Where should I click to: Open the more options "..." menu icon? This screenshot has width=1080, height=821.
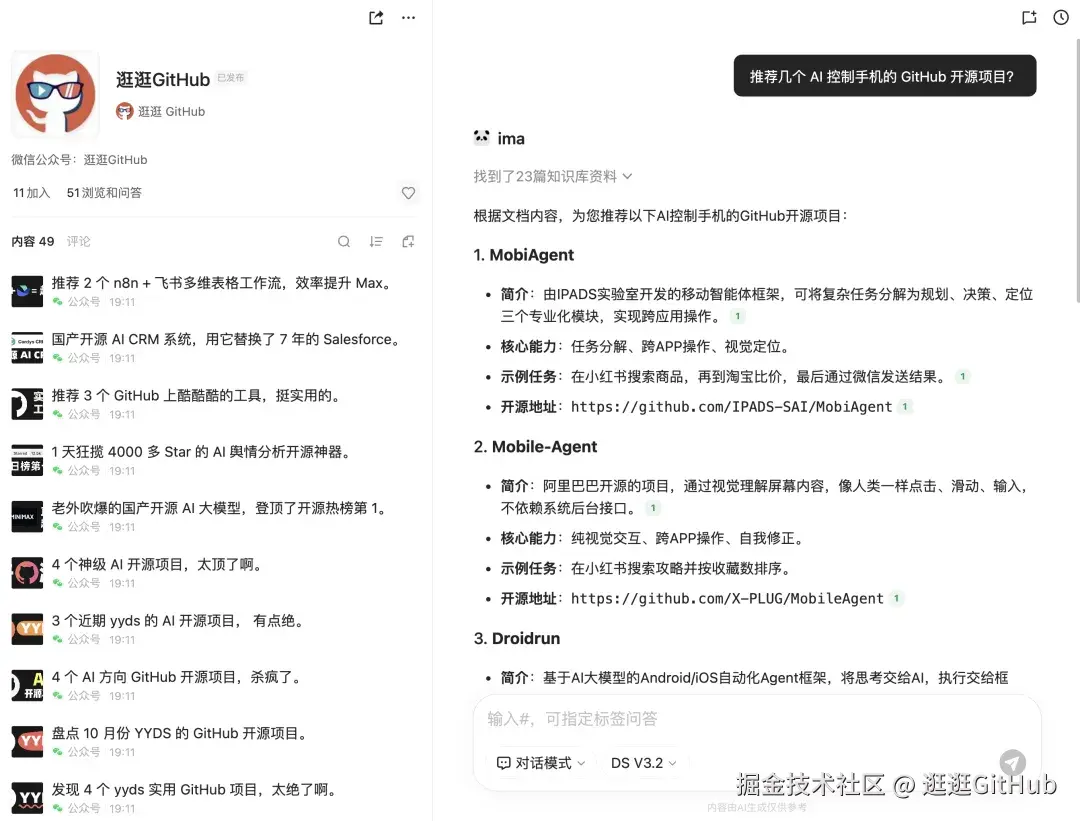pos(408,17)
